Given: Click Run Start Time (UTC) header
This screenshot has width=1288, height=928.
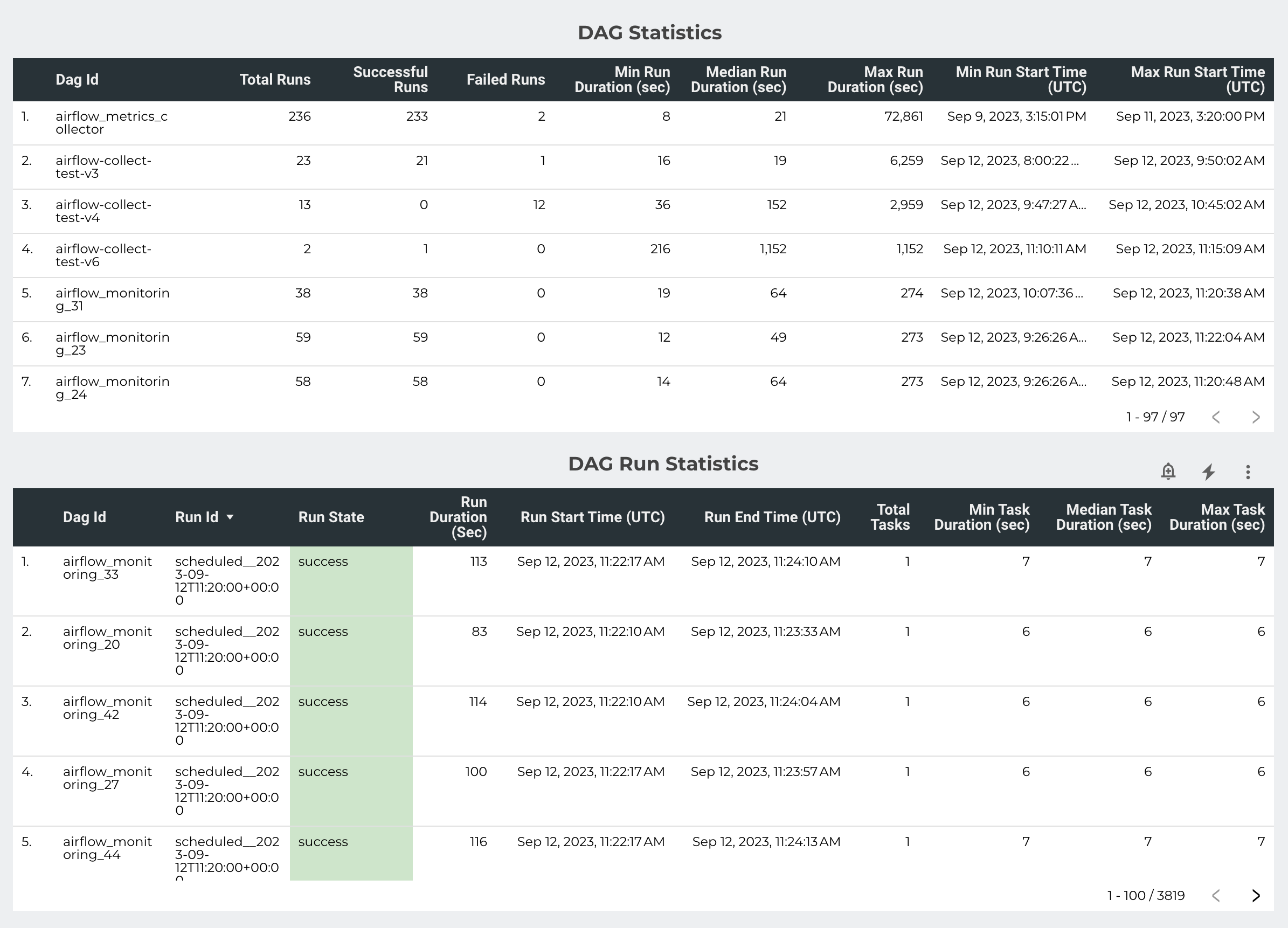Looking at the screenshot, I should coord(592,517).
